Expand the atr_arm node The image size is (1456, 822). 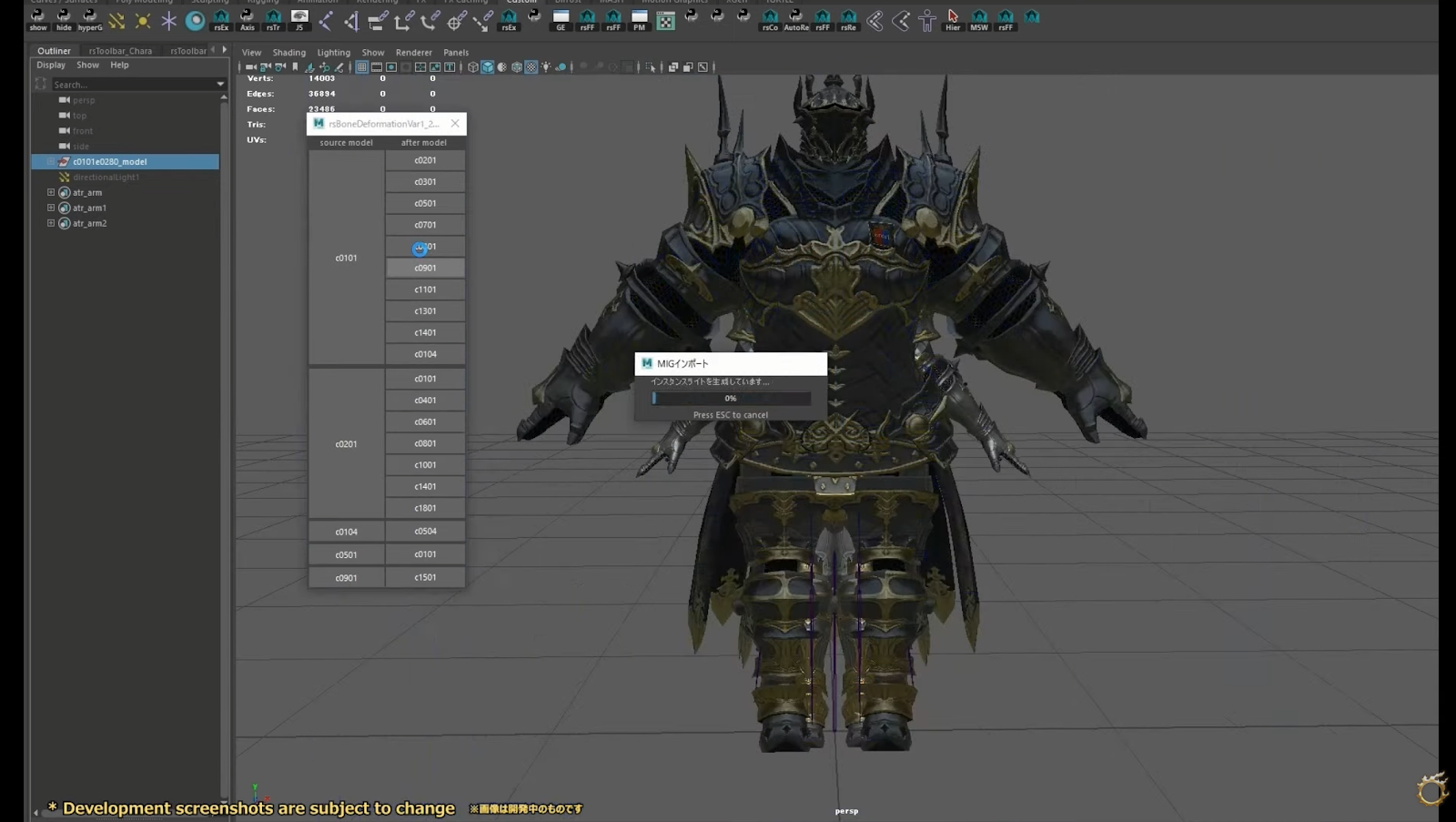pos(51,192)
